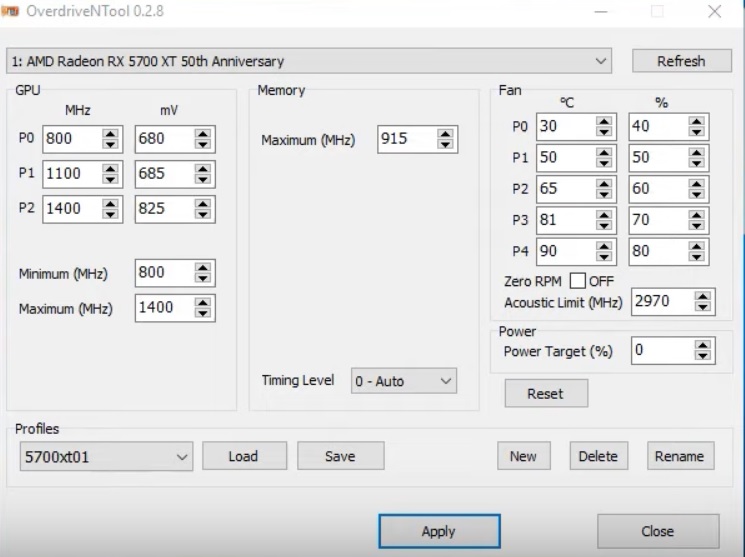Increase Fan P2 percent with up arrow

(x=697, y=184)
